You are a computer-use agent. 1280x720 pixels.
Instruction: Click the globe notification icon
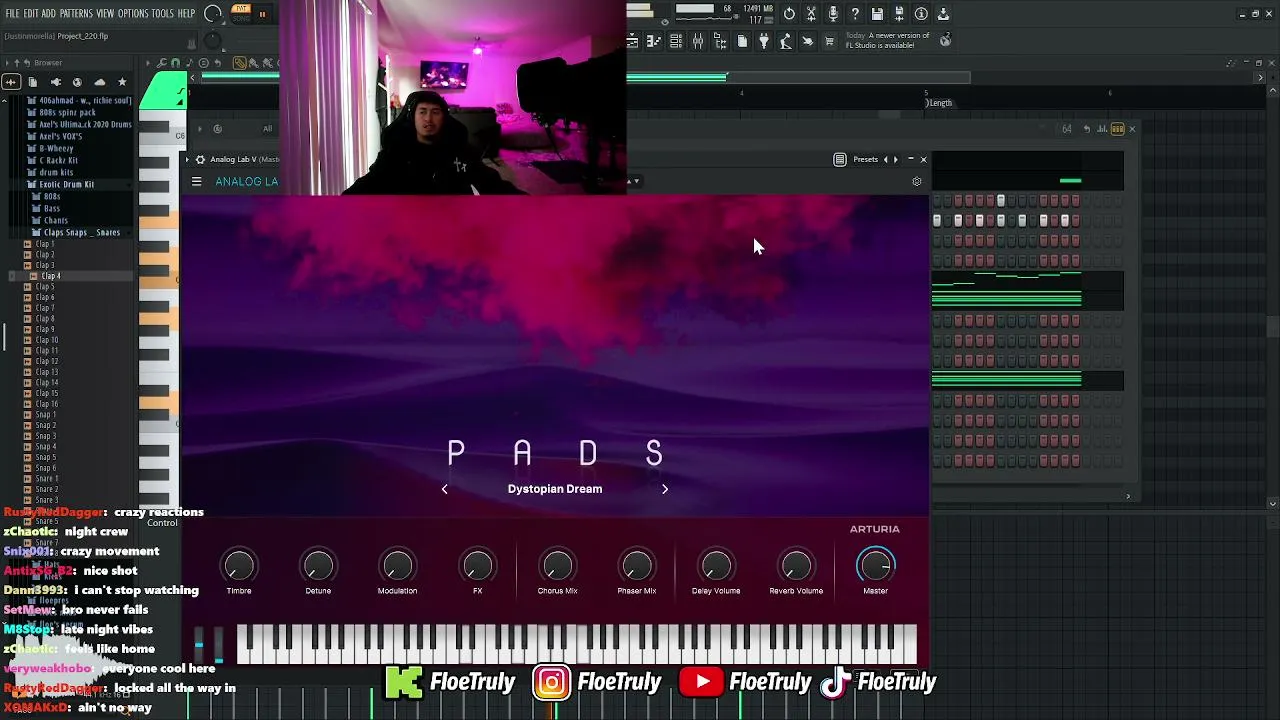(945, 40)
